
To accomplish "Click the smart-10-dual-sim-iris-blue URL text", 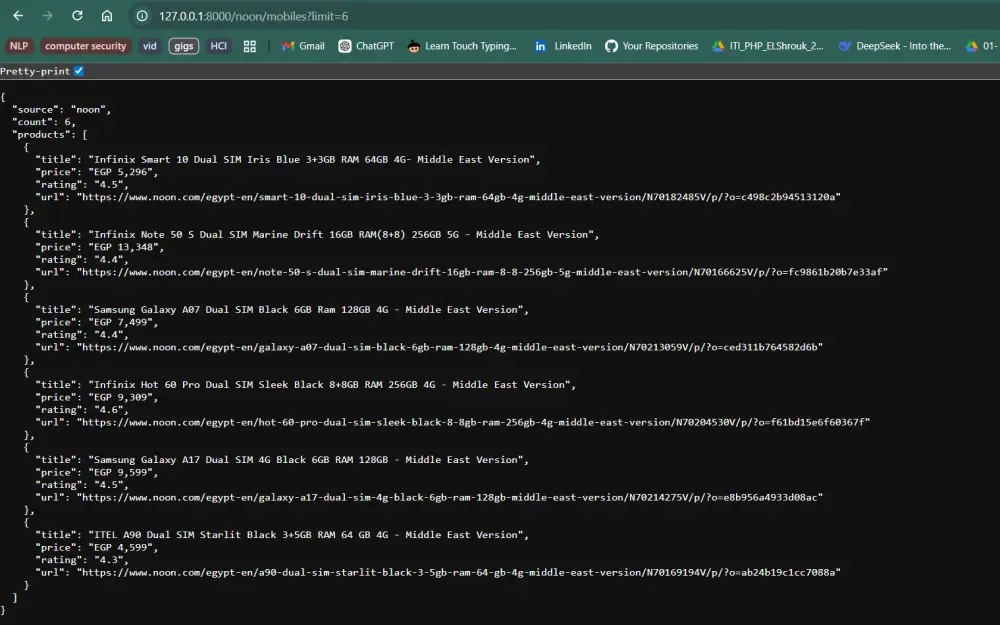I will click(x=459, y=197).
